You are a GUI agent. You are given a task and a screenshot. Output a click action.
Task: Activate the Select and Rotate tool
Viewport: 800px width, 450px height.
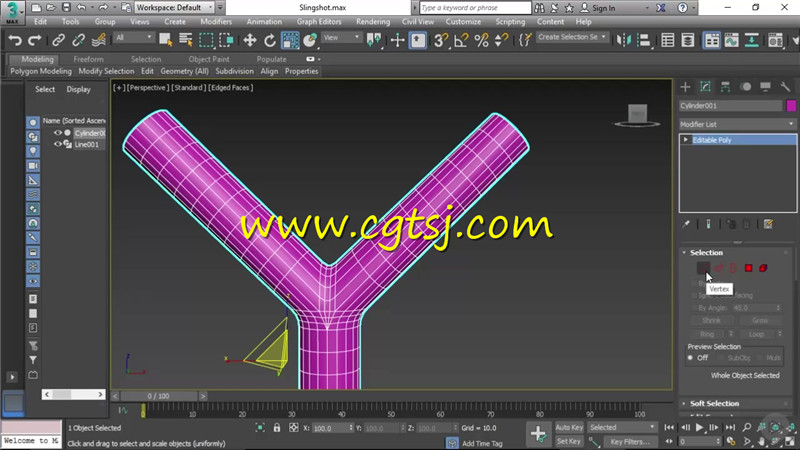coord(269,40)
